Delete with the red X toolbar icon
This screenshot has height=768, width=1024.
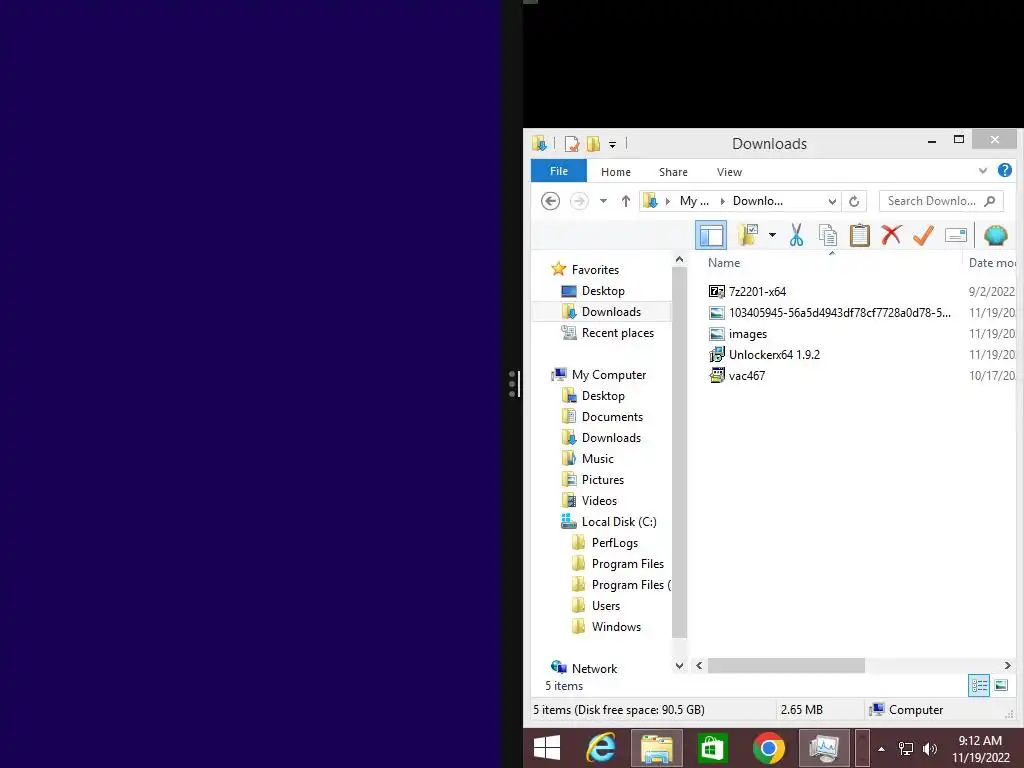891,234
